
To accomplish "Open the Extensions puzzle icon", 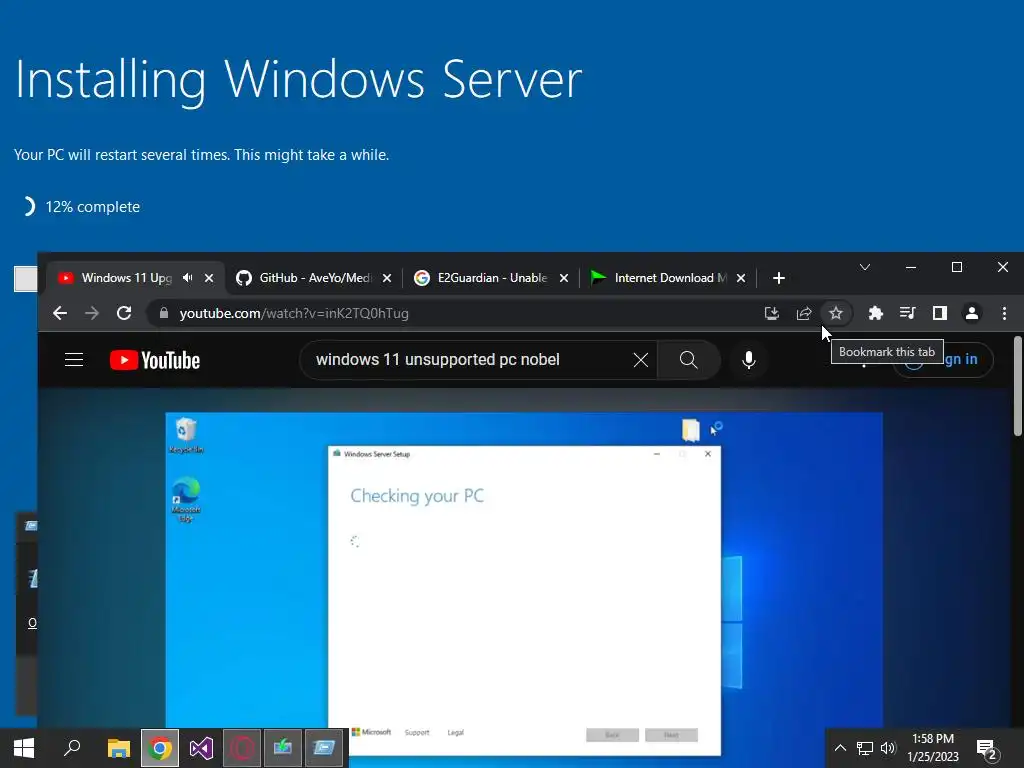I will (x=876, y=313).
